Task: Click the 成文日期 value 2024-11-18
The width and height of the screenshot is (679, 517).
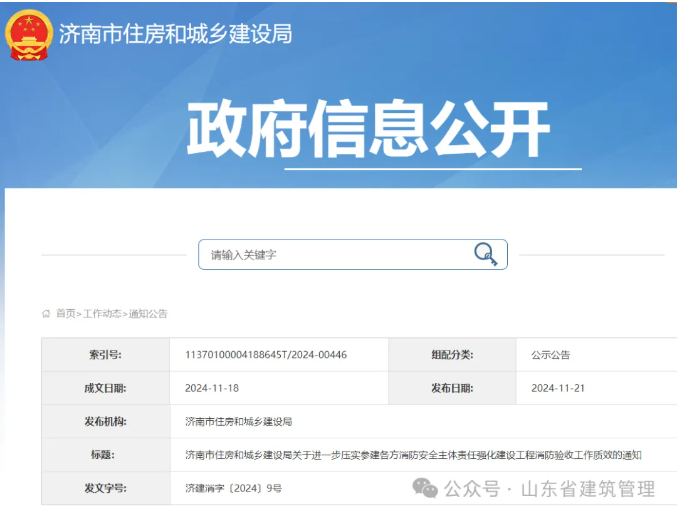Action: (x=211, y=388)
